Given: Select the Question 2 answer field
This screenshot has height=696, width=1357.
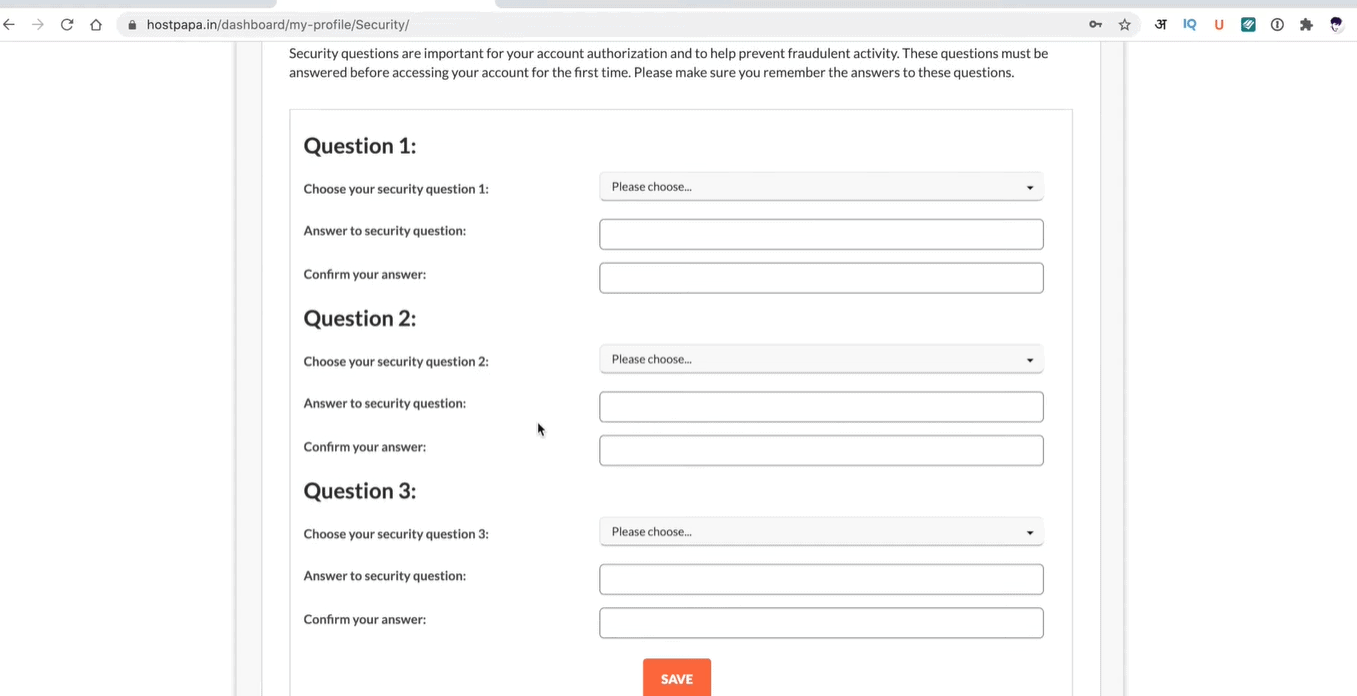Looking at the screenshot, I should [x=821, y=407].
